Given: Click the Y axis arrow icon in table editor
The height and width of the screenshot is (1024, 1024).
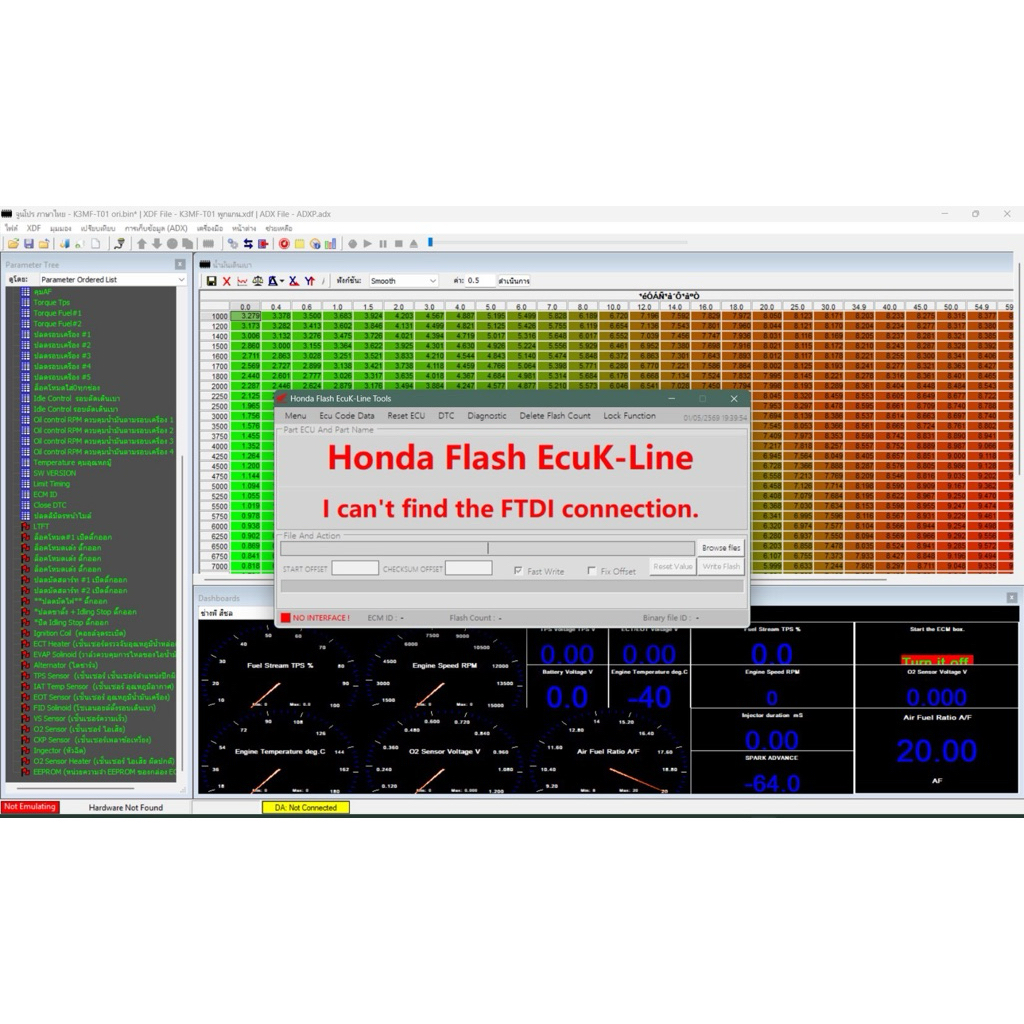Looking at the screenshot, I should [x=310, y=281].
